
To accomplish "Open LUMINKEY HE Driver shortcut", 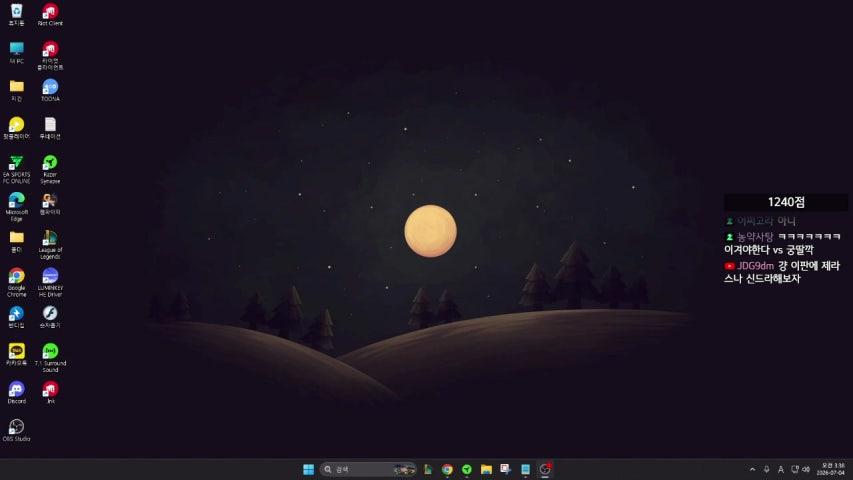I will click(50, 282).
